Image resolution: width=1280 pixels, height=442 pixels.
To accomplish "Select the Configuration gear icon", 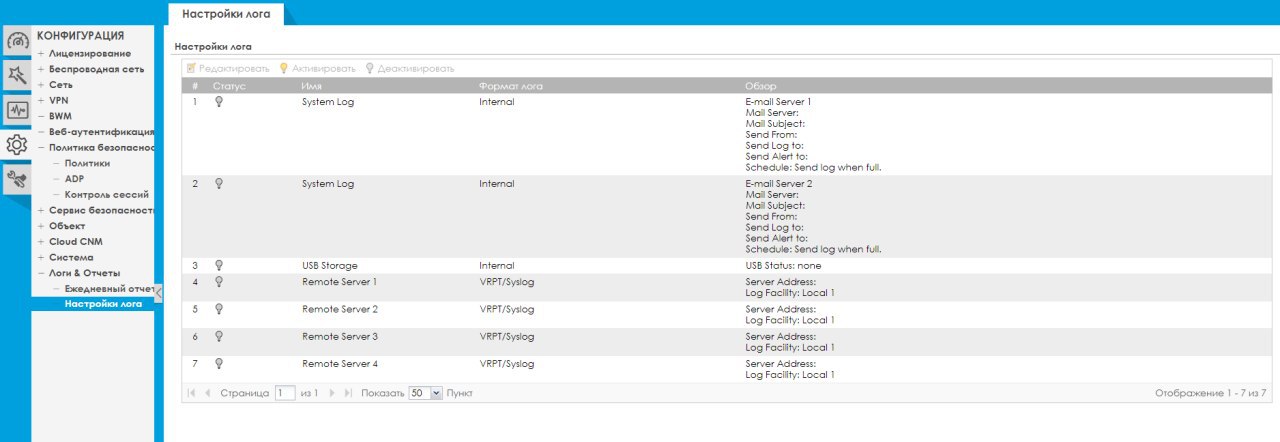I will pyautogui.click(x=16, y=144).
